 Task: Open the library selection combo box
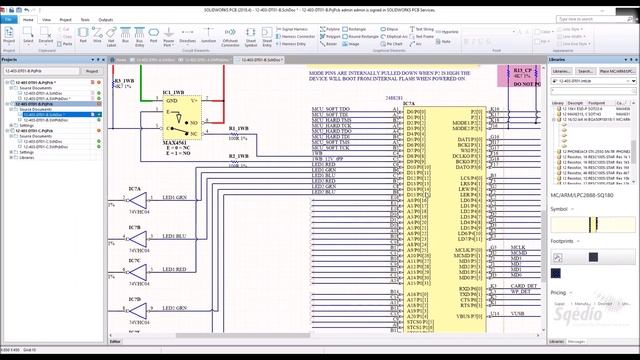coord(593,81)
